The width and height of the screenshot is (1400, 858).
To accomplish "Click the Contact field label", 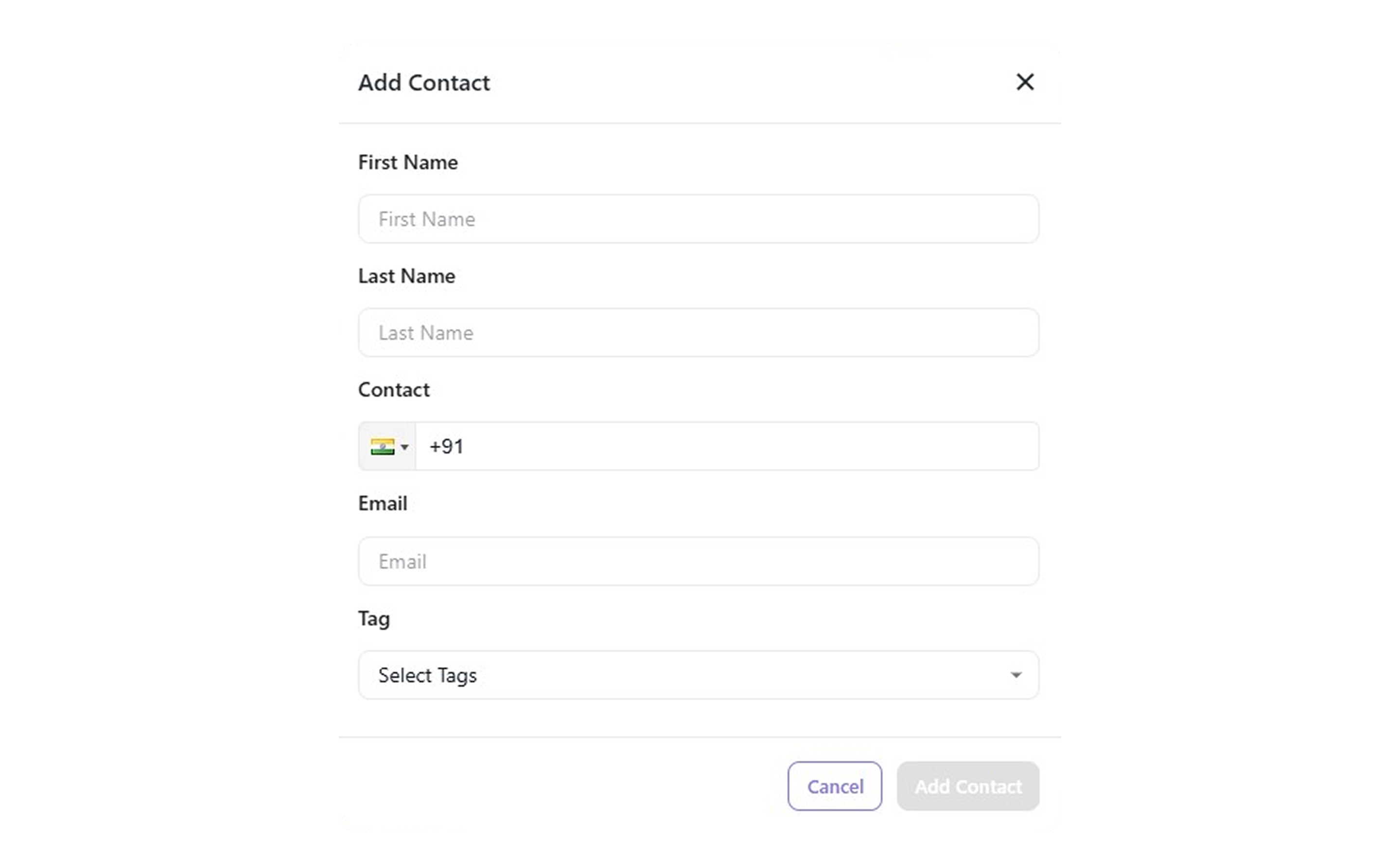I will (394, 390).
